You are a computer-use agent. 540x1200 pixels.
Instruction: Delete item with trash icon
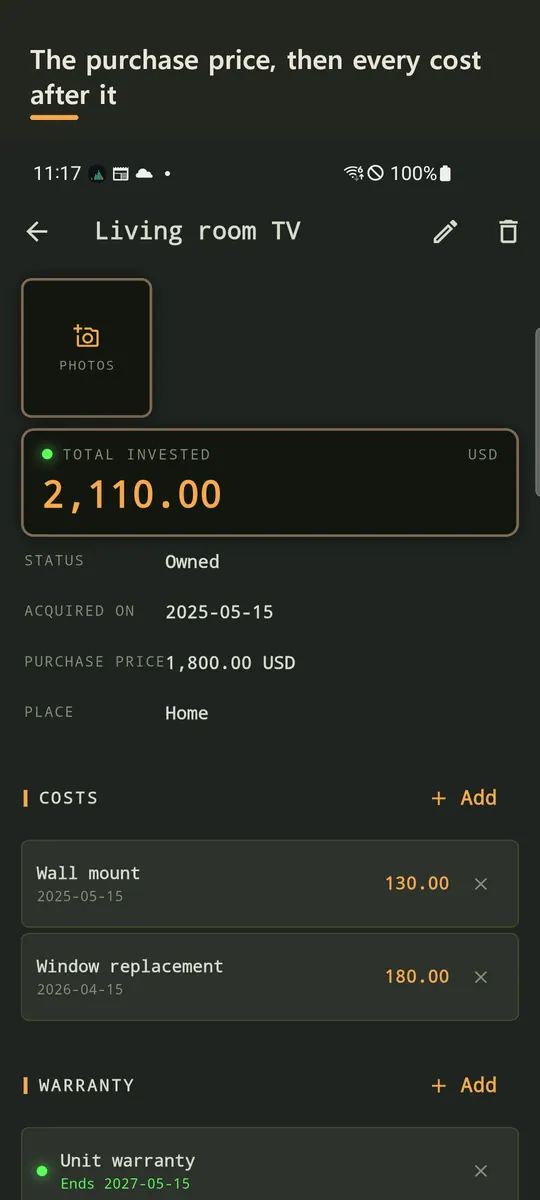pos(508,232)
